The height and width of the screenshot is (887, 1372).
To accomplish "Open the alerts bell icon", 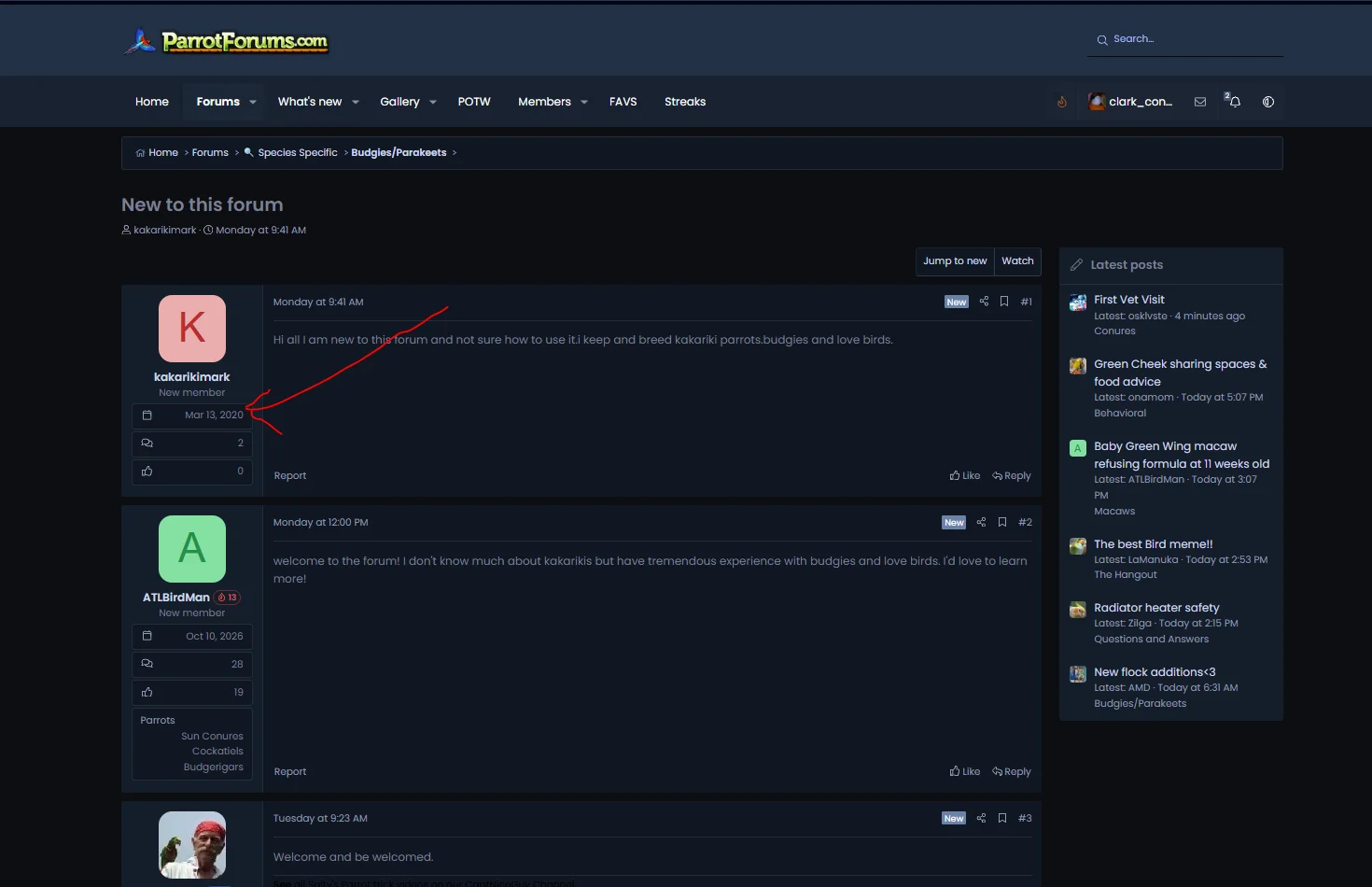I will [1234, 101].
